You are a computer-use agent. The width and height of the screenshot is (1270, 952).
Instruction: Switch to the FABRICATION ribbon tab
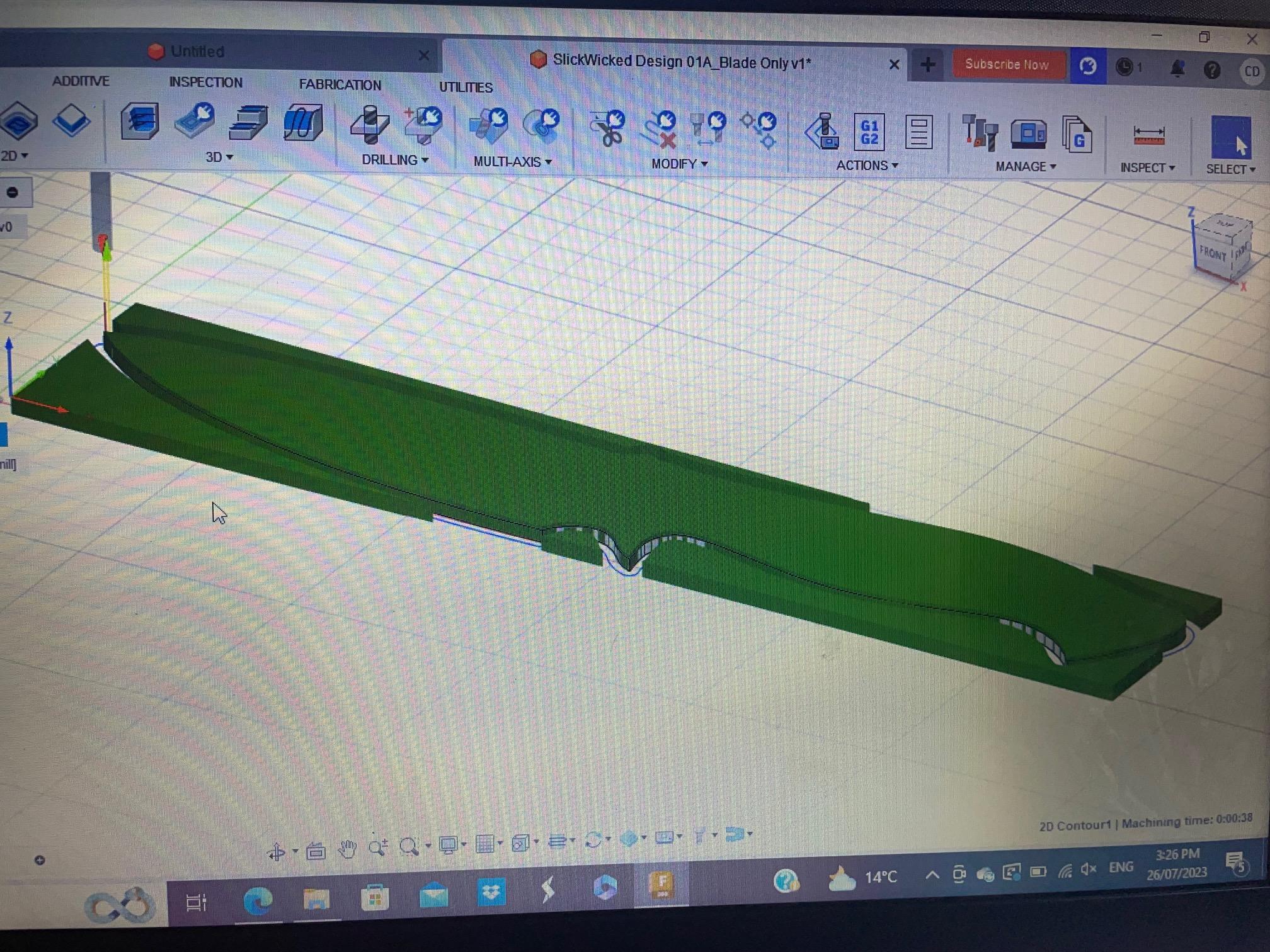340,84
